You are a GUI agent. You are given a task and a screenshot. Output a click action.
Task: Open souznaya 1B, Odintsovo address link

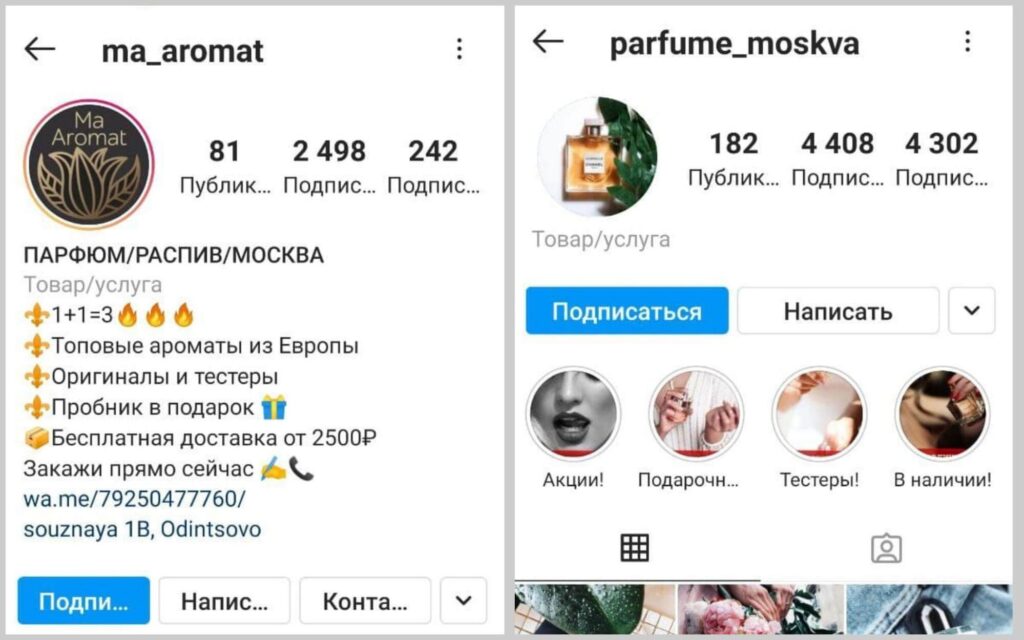[142, 529]
